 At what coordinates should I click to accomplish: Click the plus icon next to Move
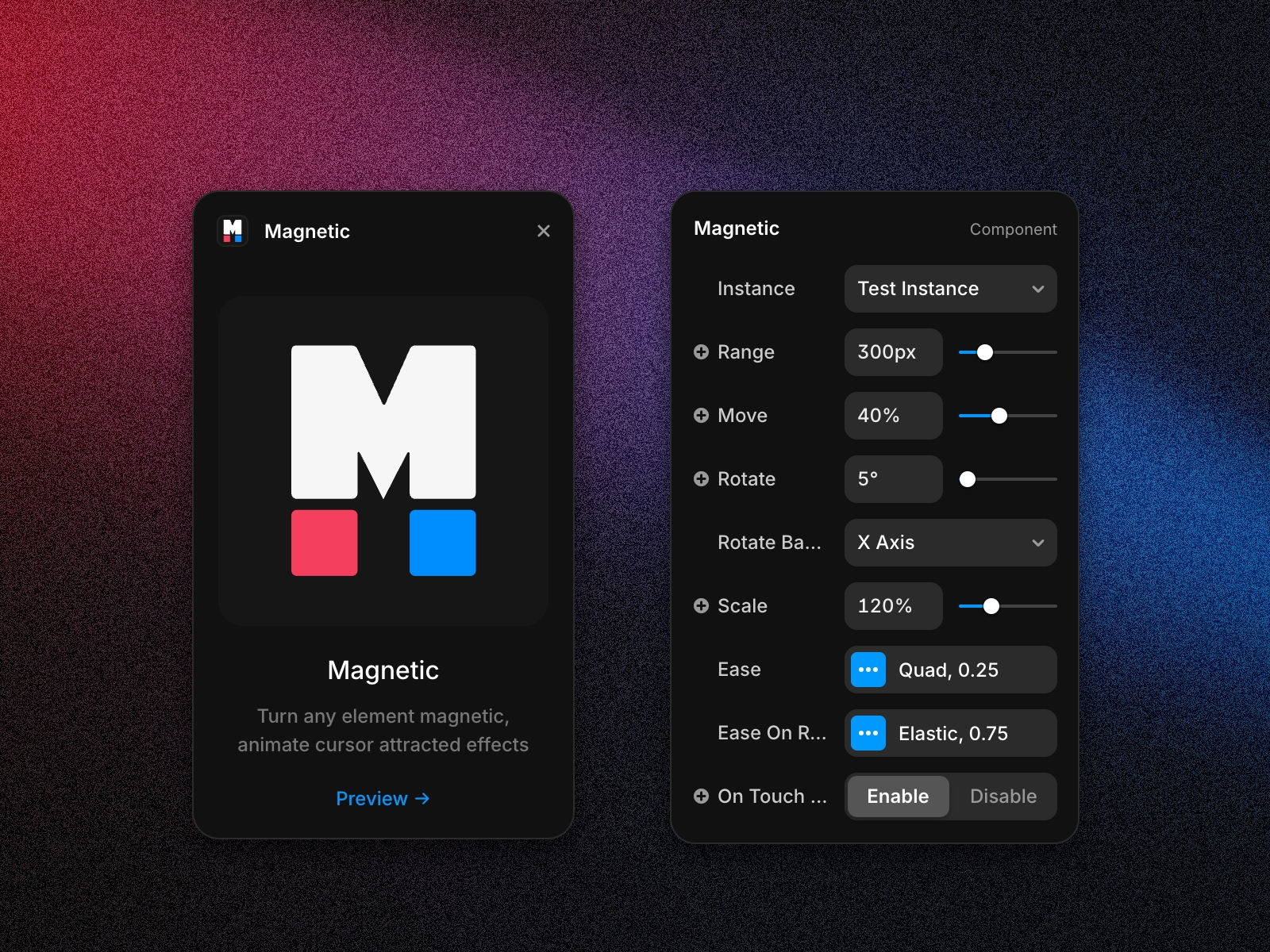[701, 415]
